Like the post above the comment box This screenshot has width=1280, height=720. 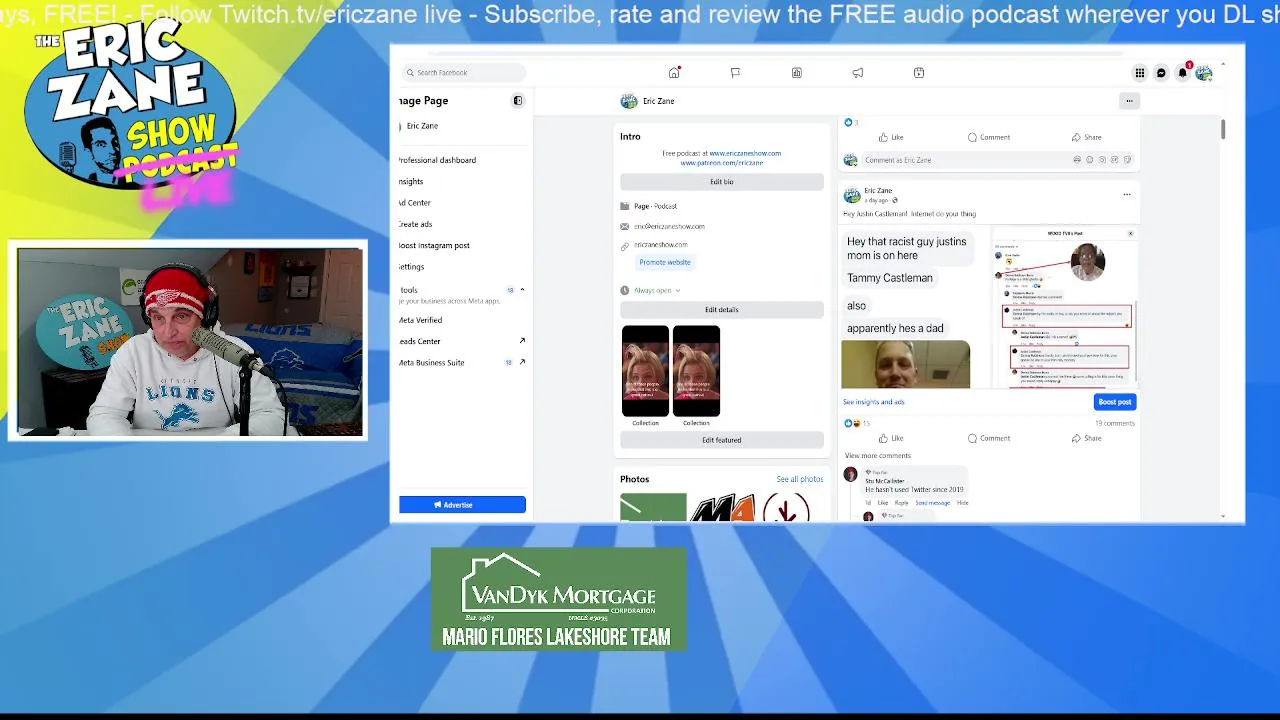coord(890,137)
